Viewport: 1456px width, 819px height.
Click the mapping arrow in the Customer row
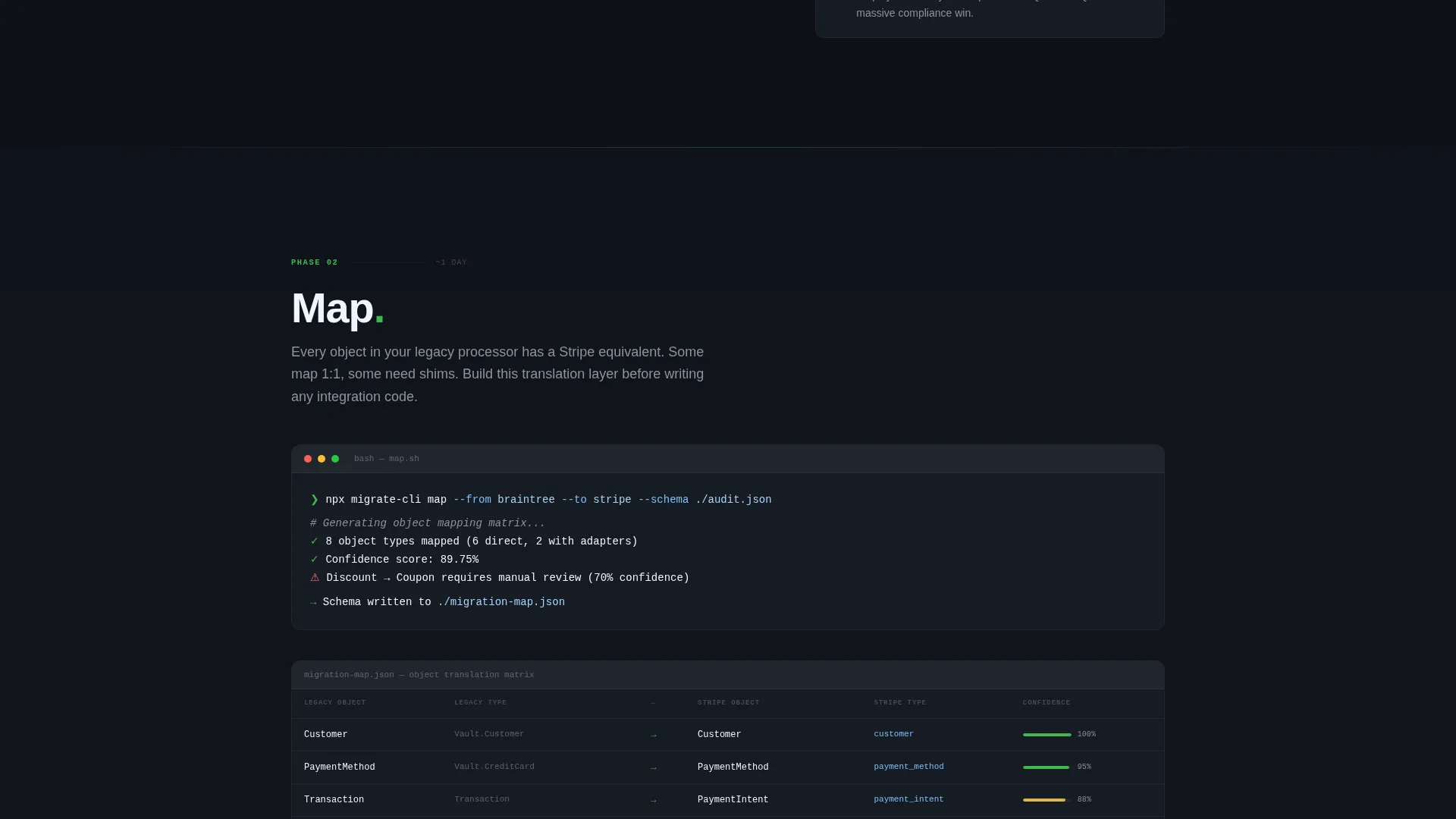coord(654,736)
